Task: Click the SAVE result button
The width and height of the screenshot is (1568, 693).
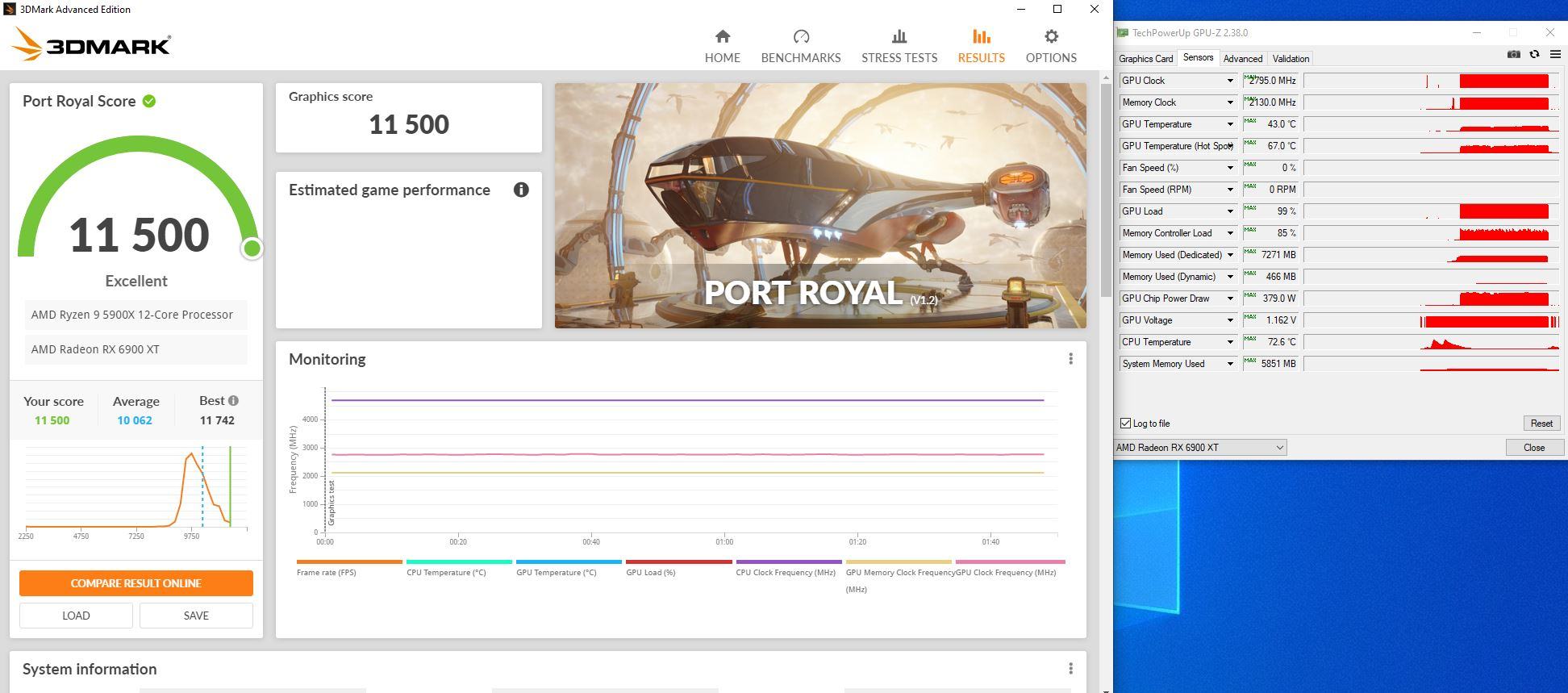Action: point(196,616)
